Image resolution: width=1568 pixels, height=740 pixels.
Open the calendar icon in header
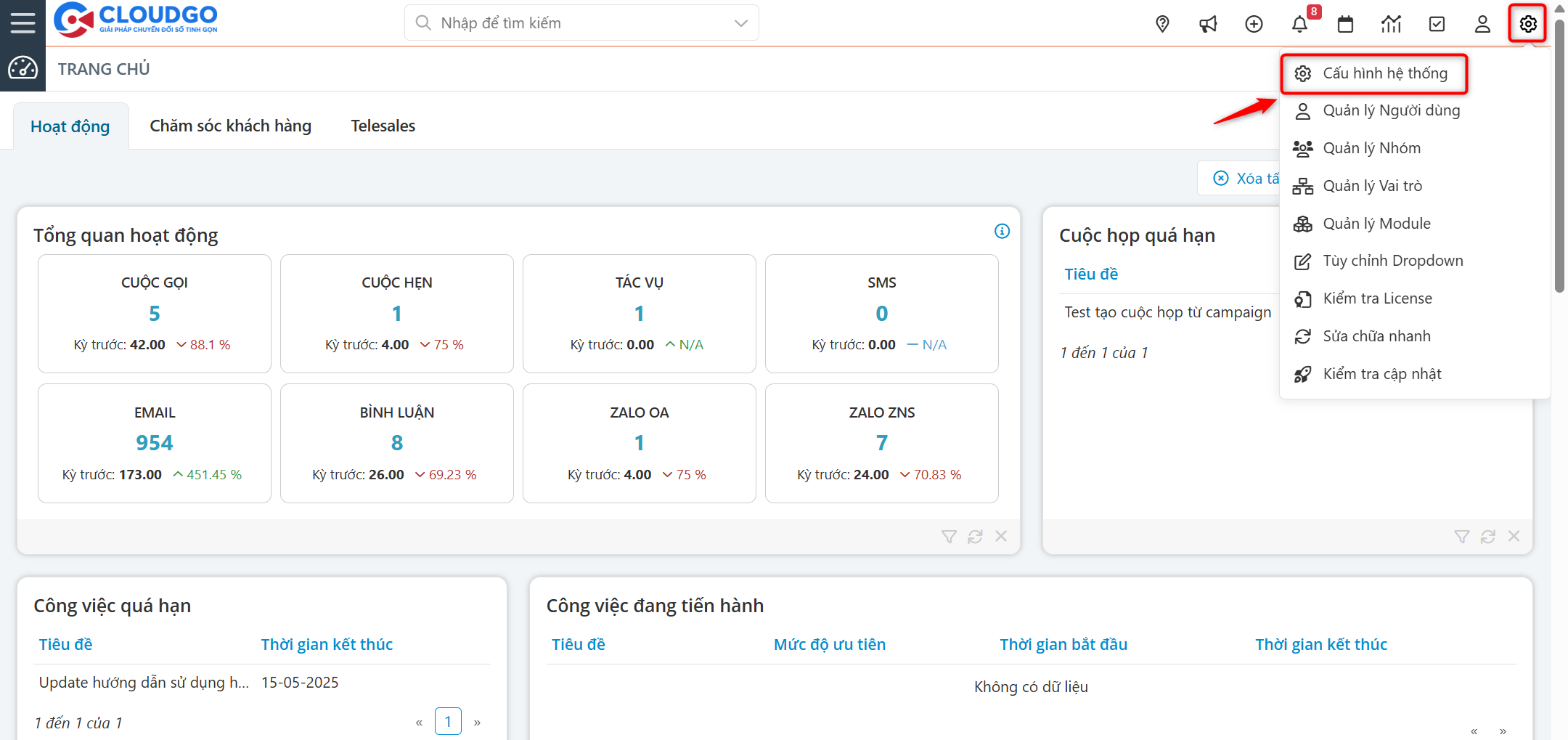(x=1345, y=24)
